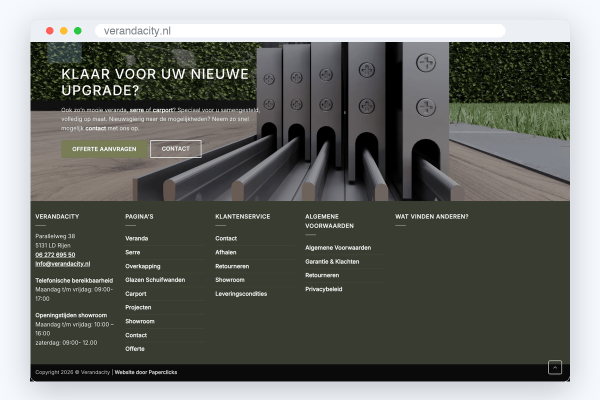Open Overkapping page link
Viewport: 600px width, 400px height.
[x=143, y=266]
